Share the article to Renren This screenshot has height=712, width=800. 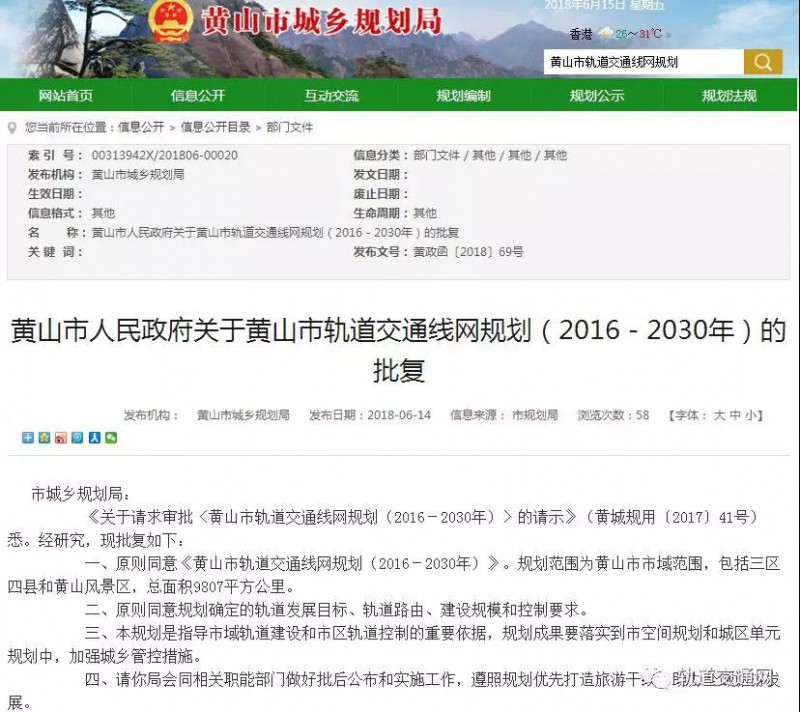(94, 438)
